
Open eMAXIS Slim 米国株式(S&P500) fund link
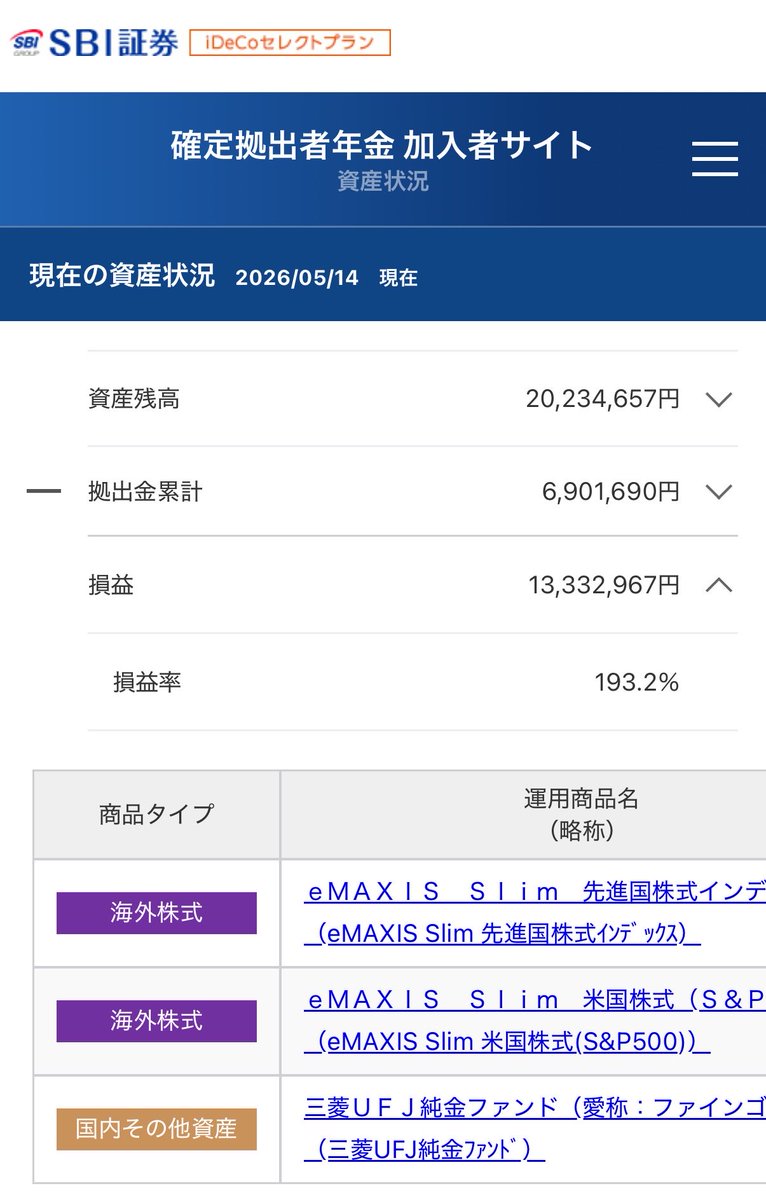[535, 1020]
